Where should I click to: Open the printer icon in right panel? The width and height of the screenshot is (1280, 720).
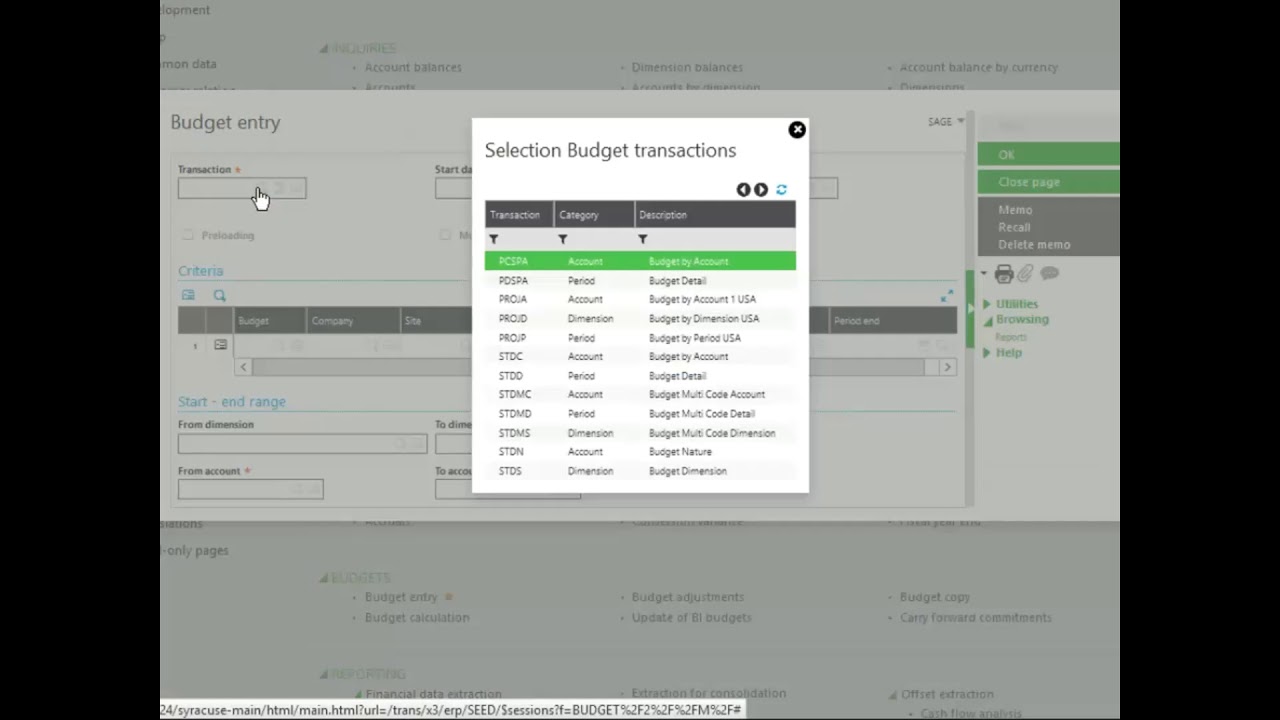pyautogui.click(x=1004, y=274)
